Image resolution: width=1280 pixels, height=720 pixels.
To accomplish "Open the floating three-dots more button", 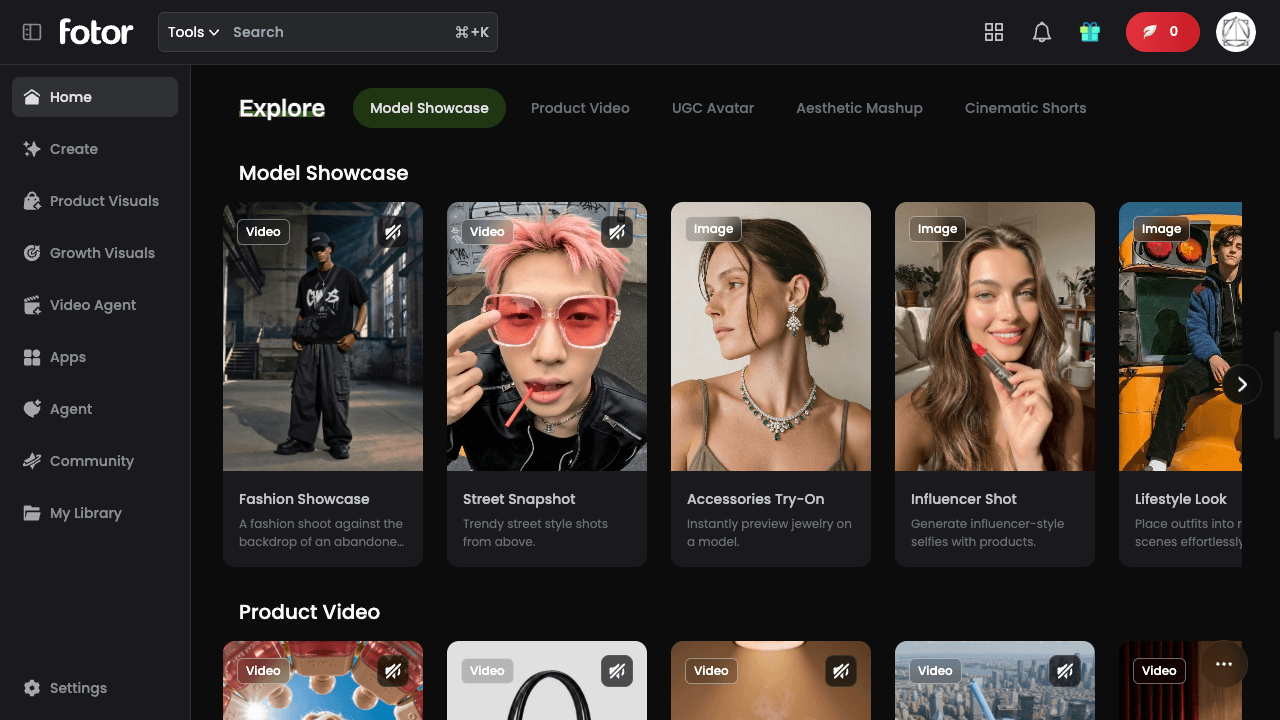I will pos(1224,664).
